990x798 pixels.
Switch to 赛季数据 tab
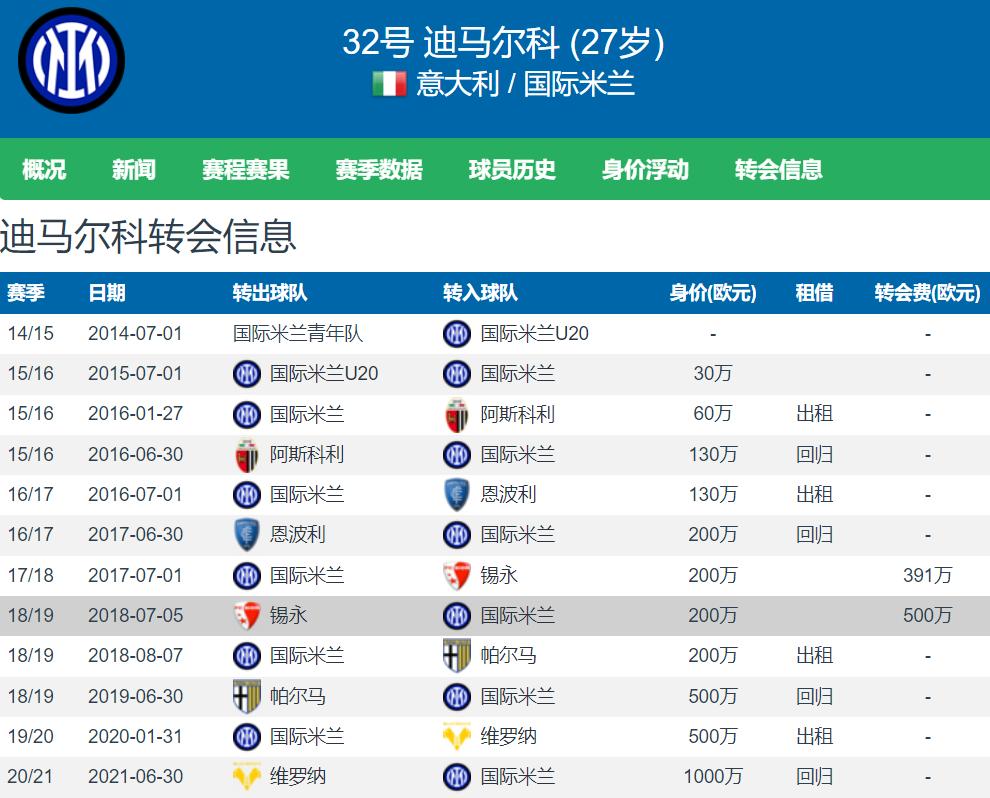tap(379, 169)
